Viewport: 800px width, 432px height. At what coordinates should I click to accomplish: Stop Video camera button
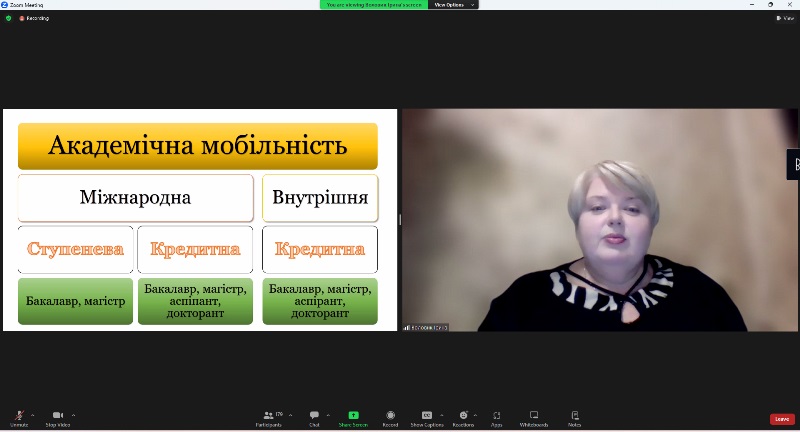pos(58,418)
